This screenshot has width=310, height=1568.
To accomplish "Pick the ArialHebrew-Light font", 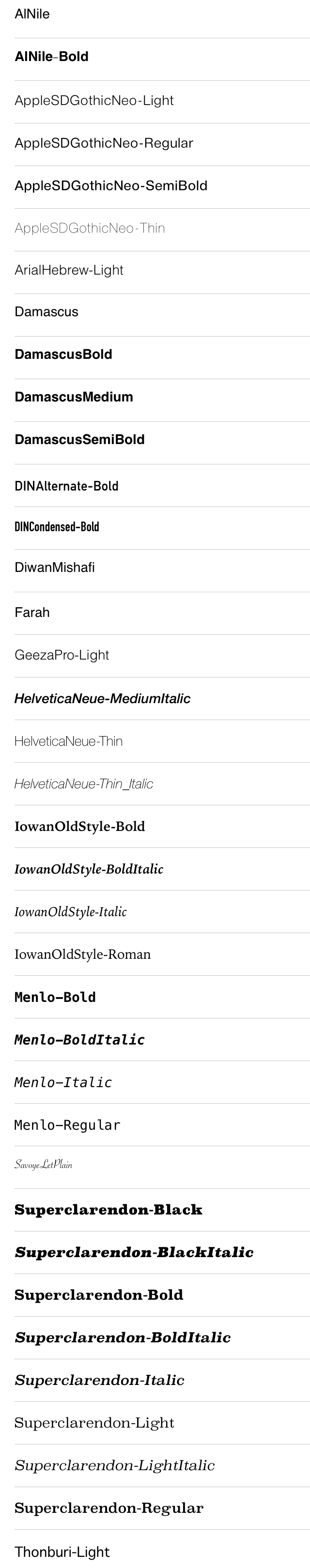I will [x=155, y=272].
